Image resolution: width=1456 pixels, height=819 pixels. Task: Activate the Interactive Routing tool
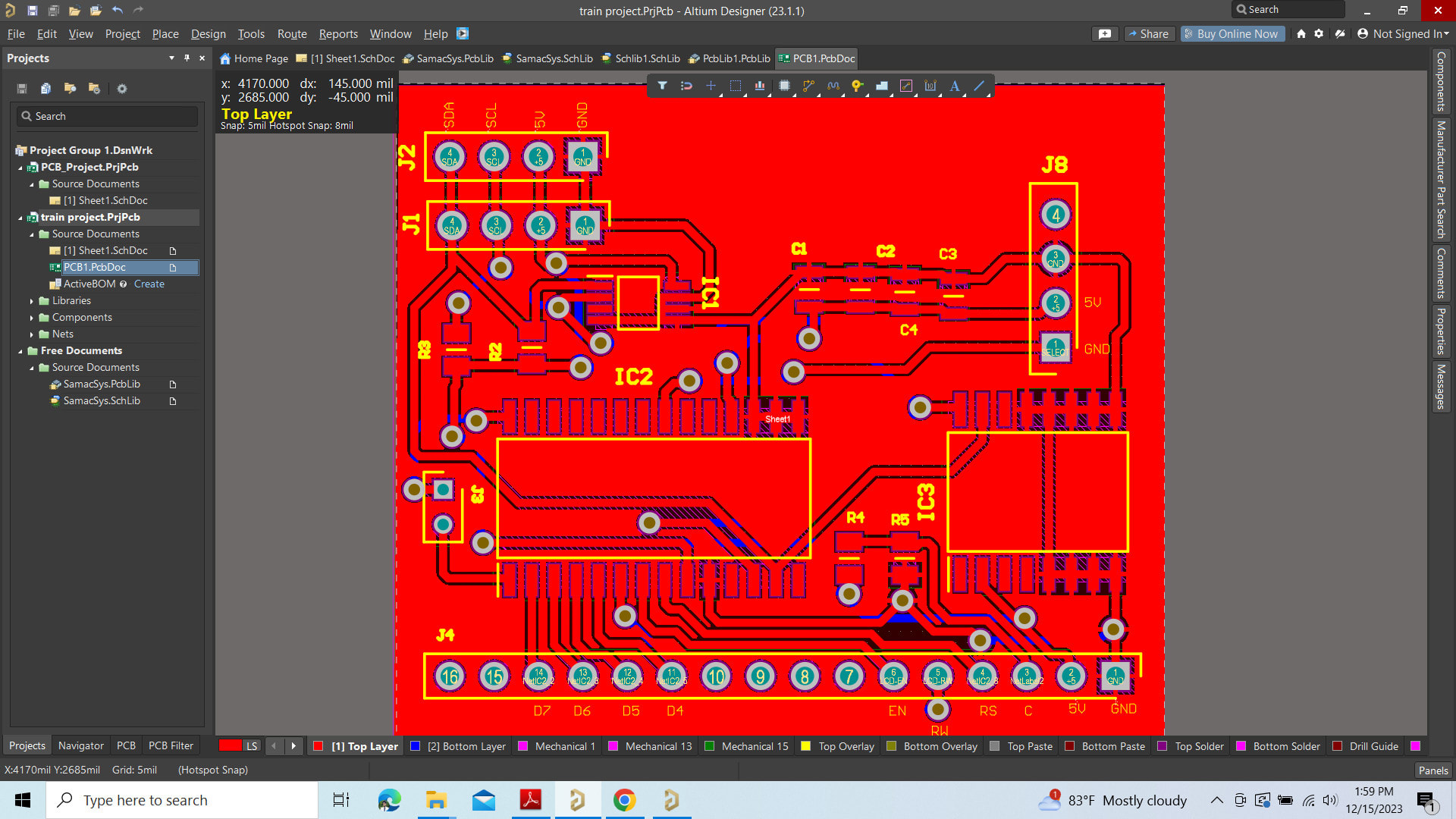click(x=808, y=86)
